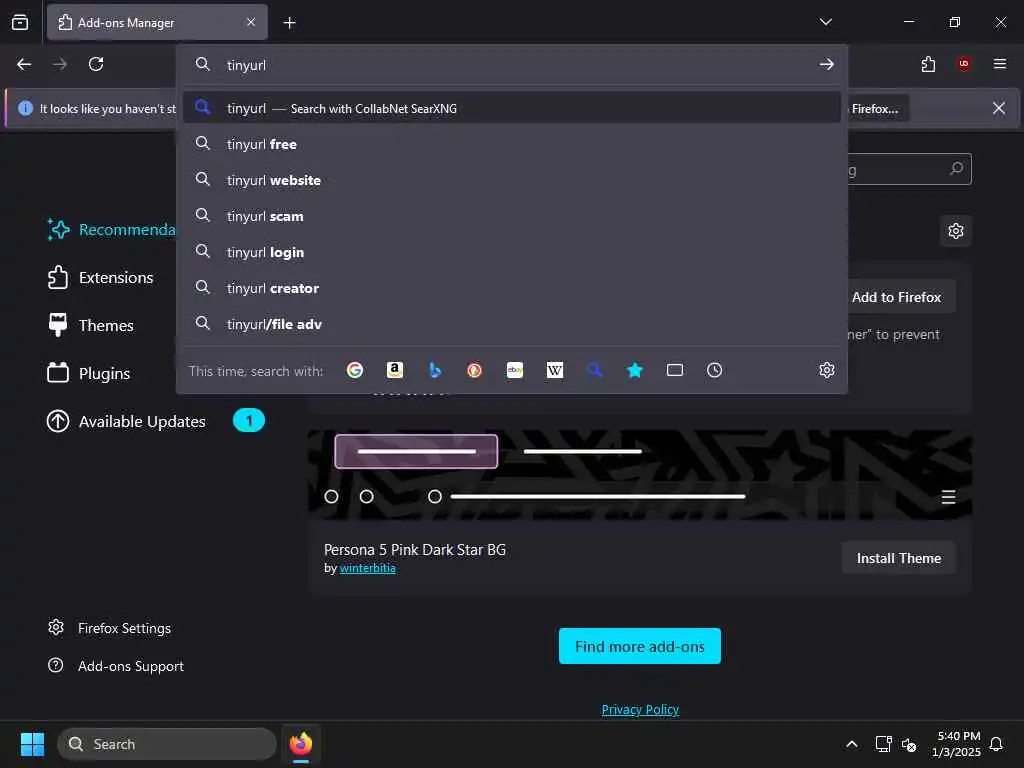The height and width of the screenshot is (768, 1024).
Task: Search in open Tabs icon
Action: 675,370
